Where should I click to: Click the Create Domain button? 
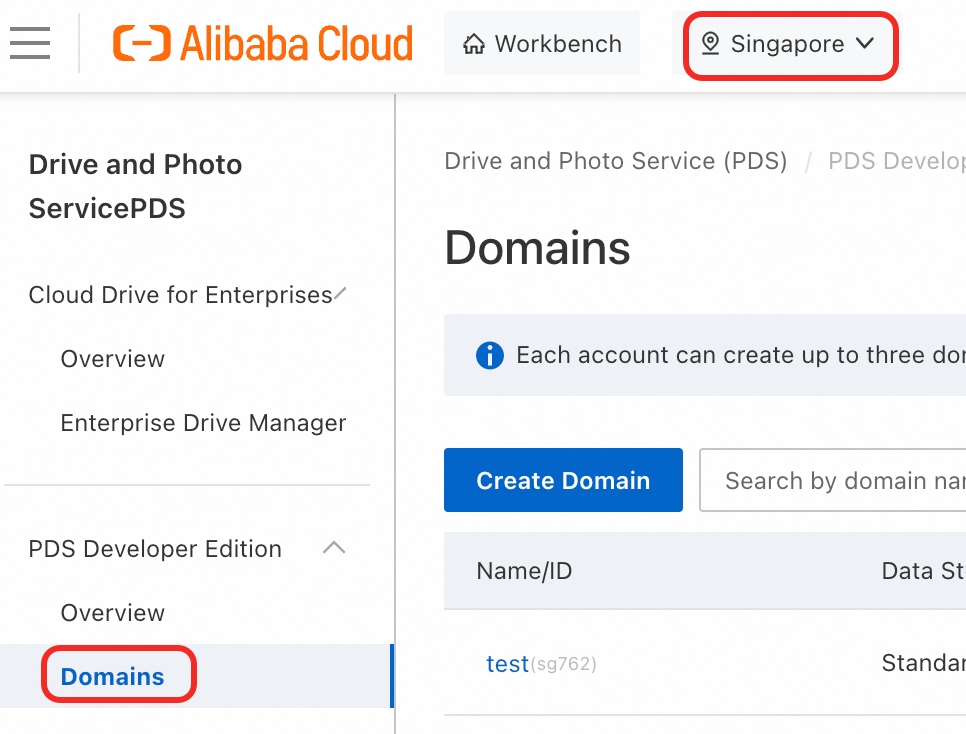point(563,480)
